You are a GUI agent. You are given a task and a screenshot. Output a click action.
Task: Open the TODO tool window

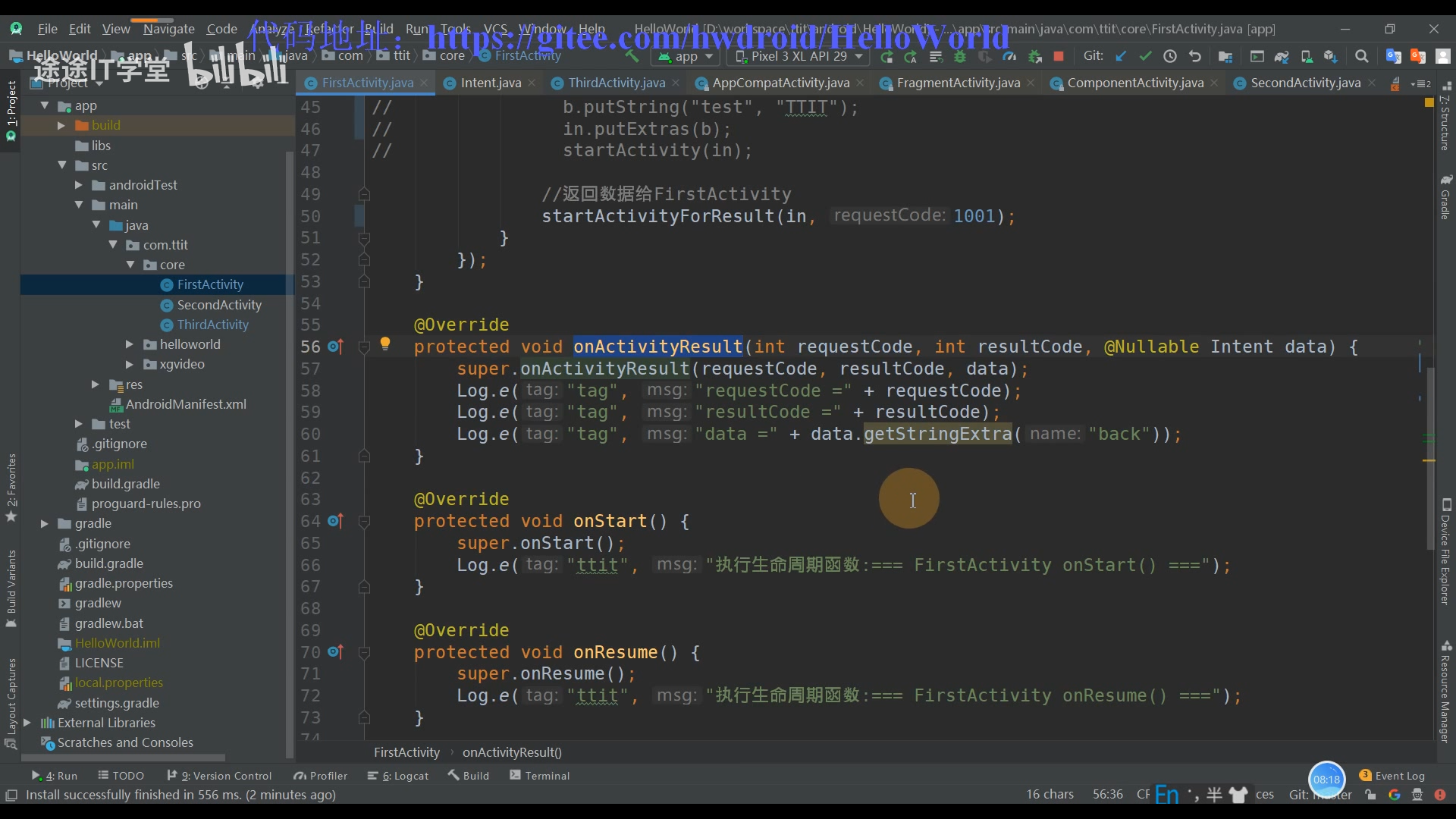pos(121,776)
